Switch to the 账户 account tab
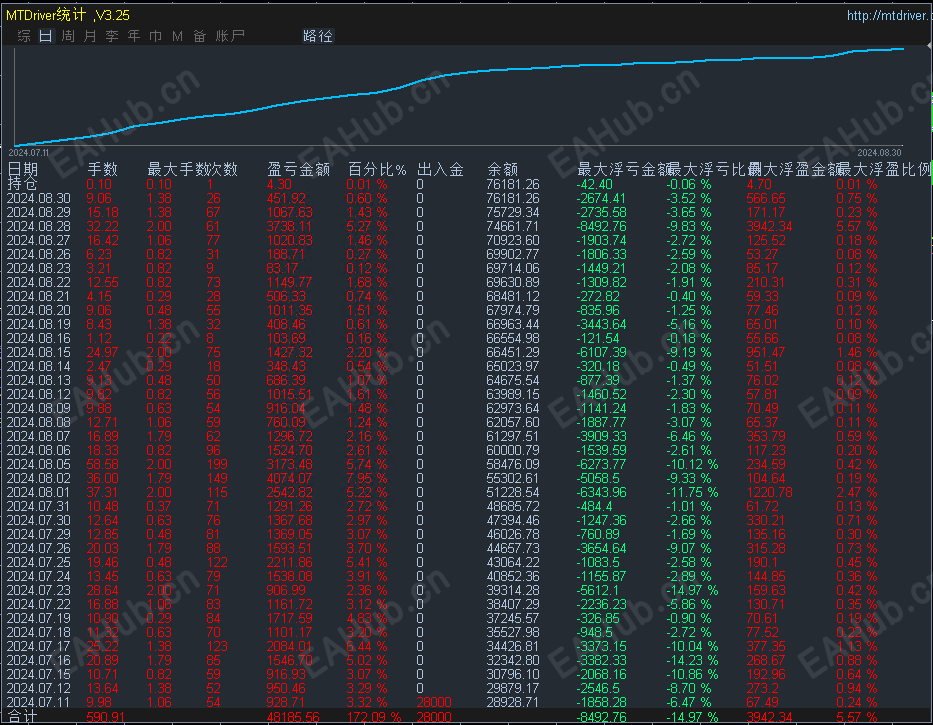The width and height of the screenshot is (933, 725). point(230,36)
